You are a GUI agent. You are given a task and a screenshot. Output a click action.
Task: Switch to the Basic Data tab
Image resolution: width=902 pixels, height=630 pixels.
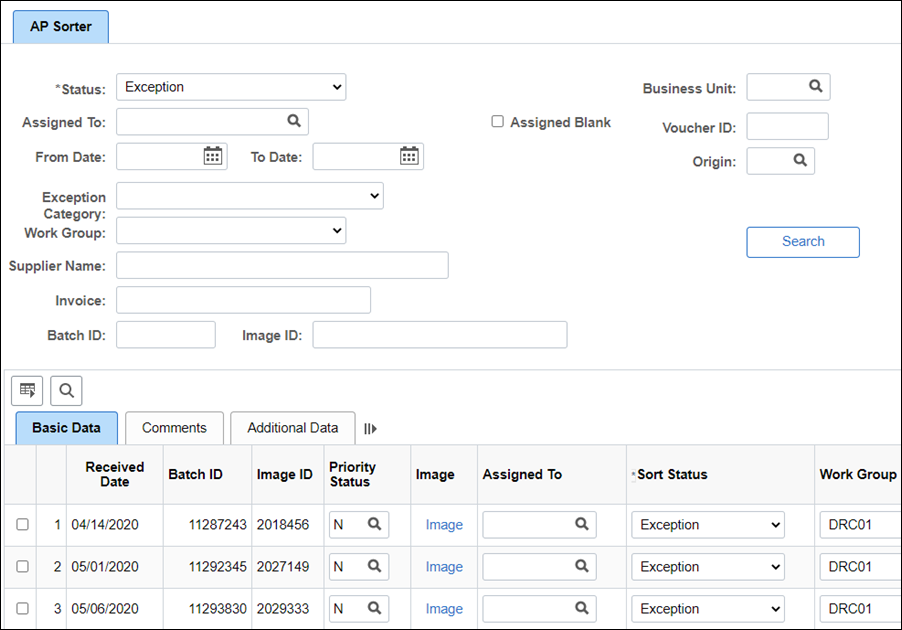point(67,428)
